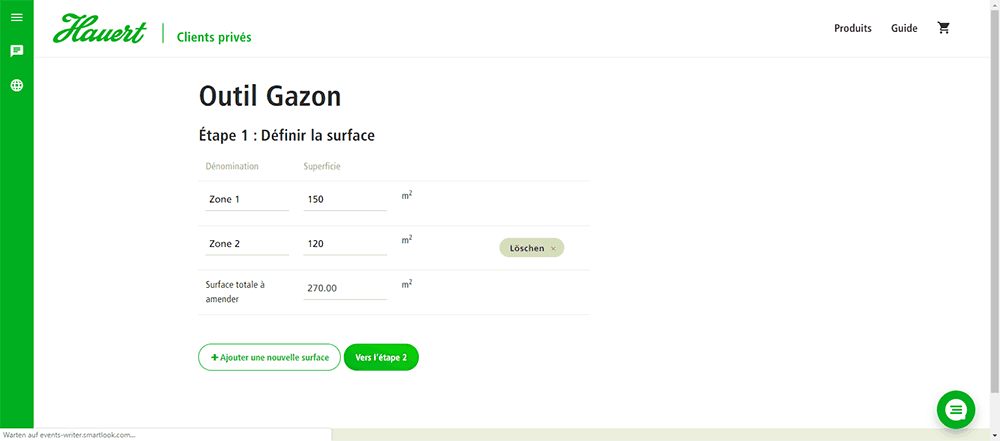Click Vers l'étape 2 button

(381, 357)
